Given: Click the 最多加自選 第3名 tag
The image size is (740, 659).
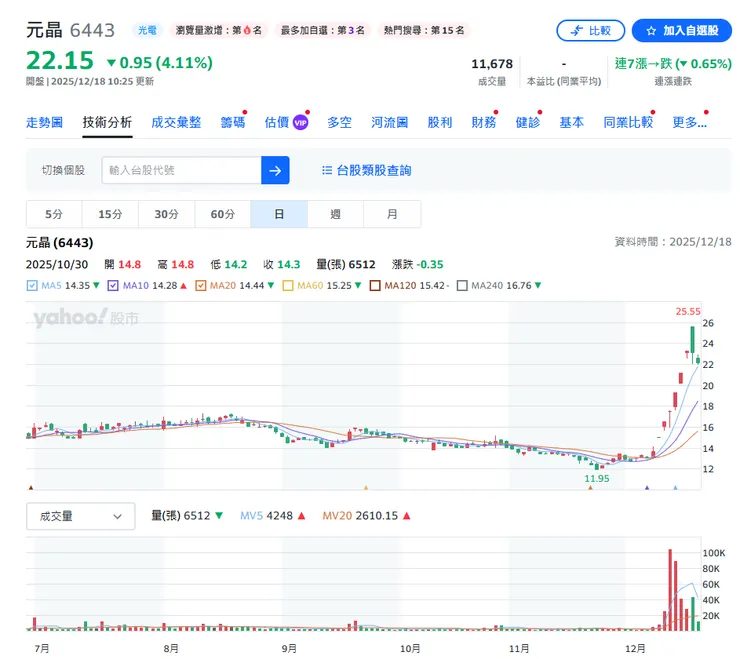Looking at the screenshot, I should (323, 31).
